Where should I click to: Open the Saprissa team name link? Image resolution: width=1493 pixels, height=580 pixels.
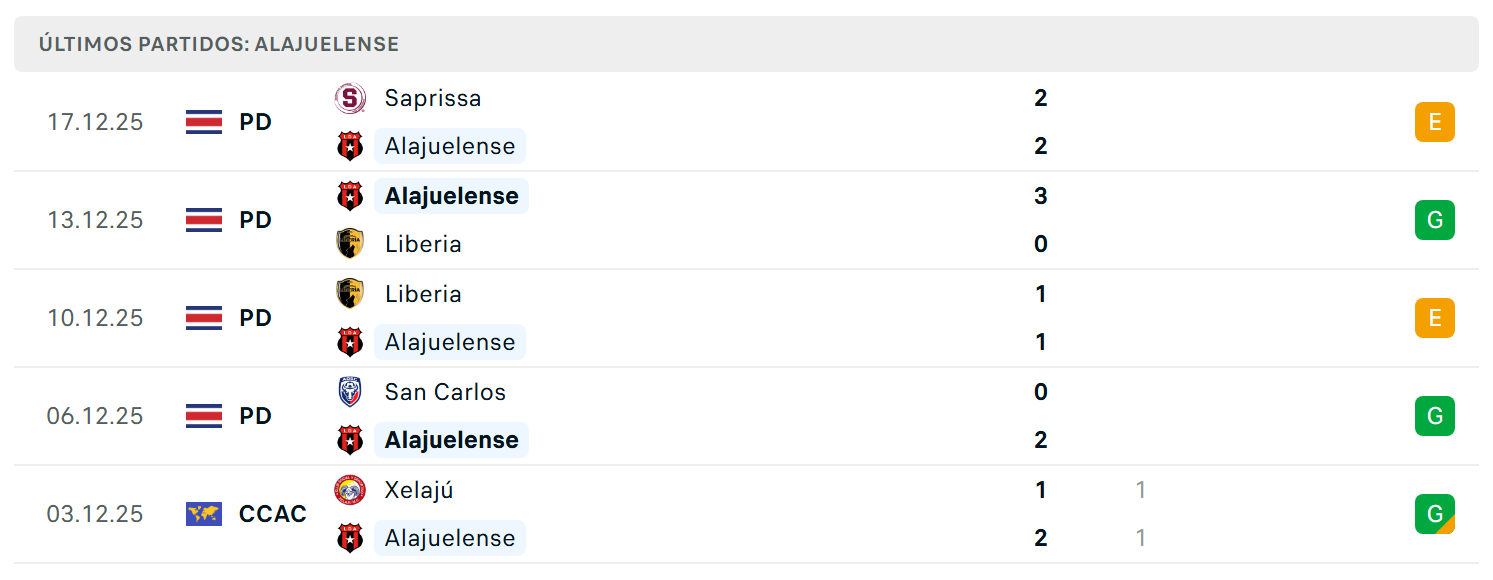[x=433, y=98]
